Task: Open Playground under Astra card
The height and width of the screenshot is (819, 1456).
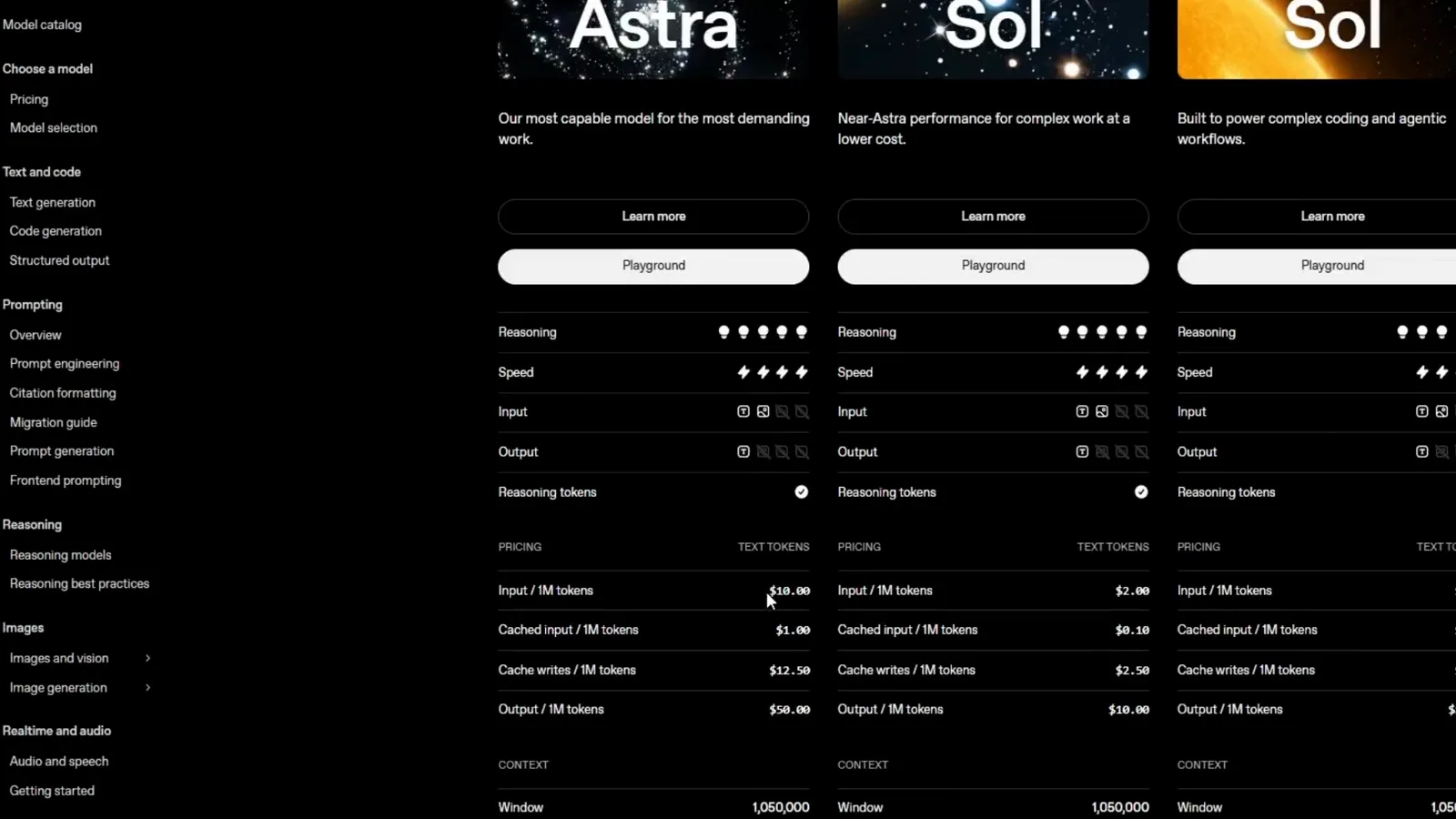Action: pos(653,266)
